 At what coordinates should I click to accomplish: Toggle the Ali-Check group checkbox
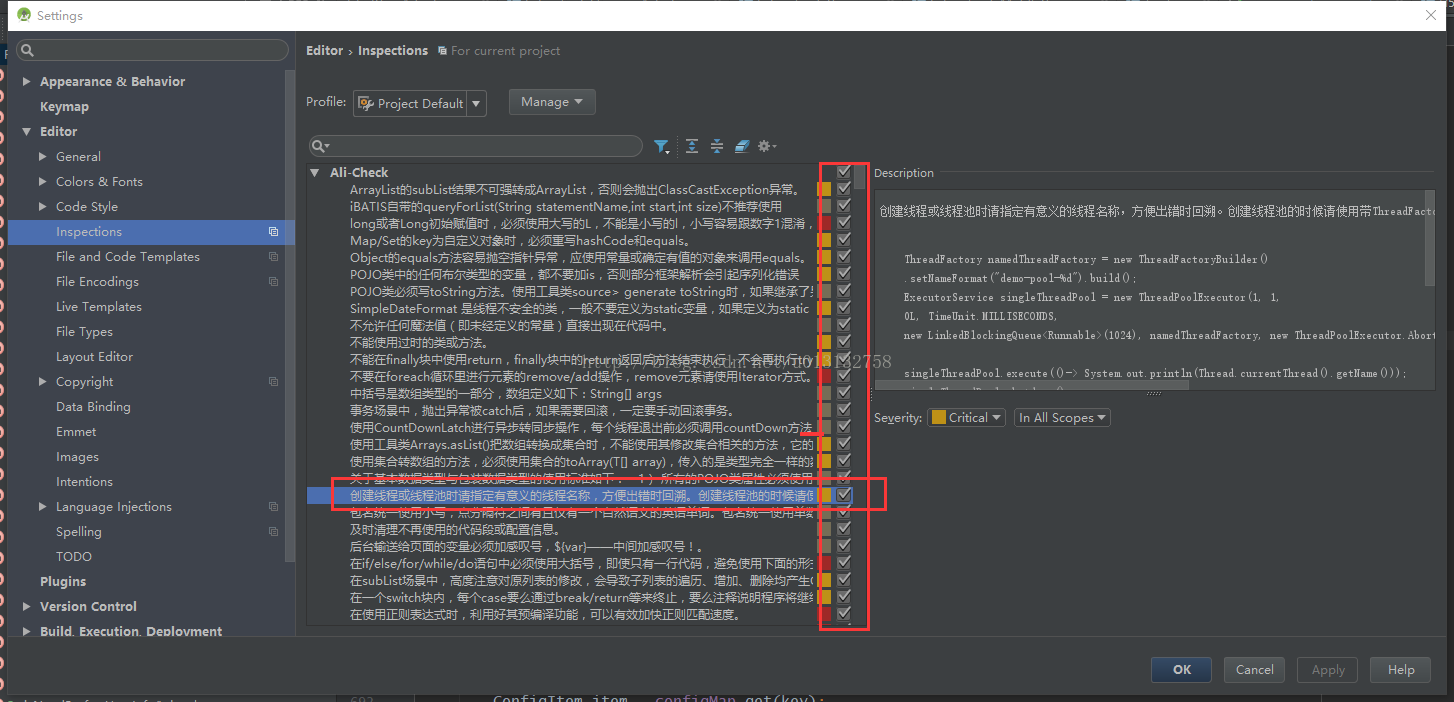844,172
